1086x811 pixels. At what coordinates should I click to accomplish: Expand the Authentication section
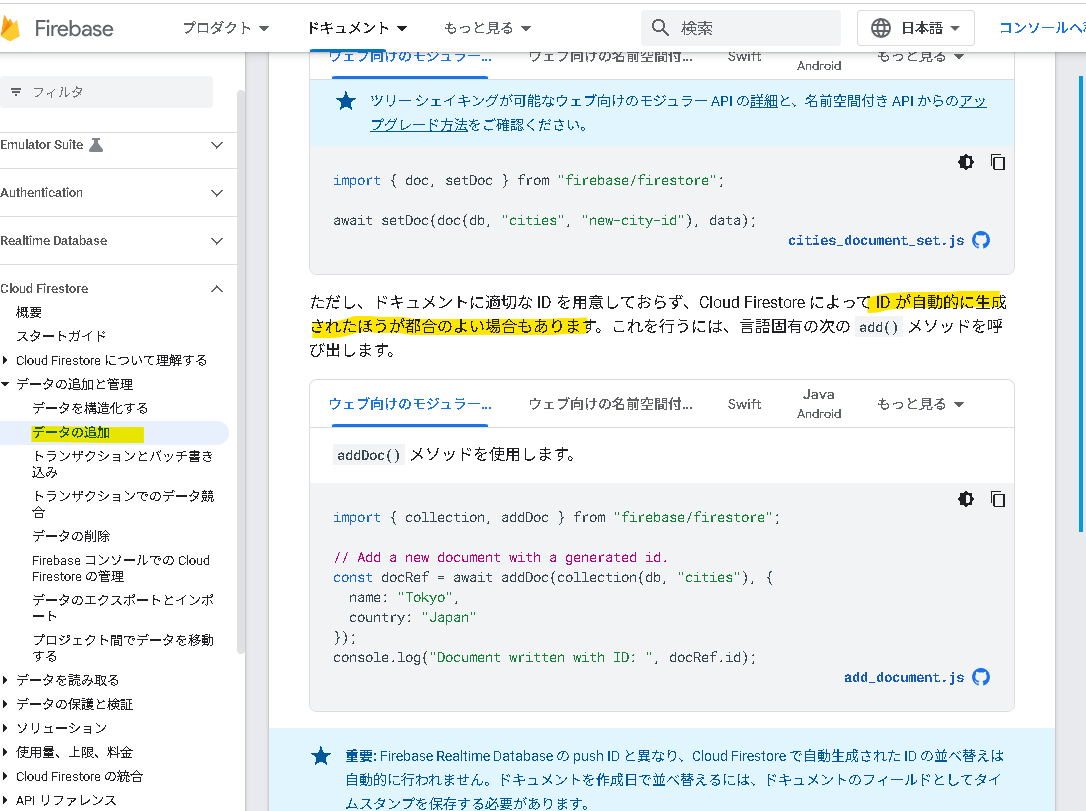click(x=217, y=193)
